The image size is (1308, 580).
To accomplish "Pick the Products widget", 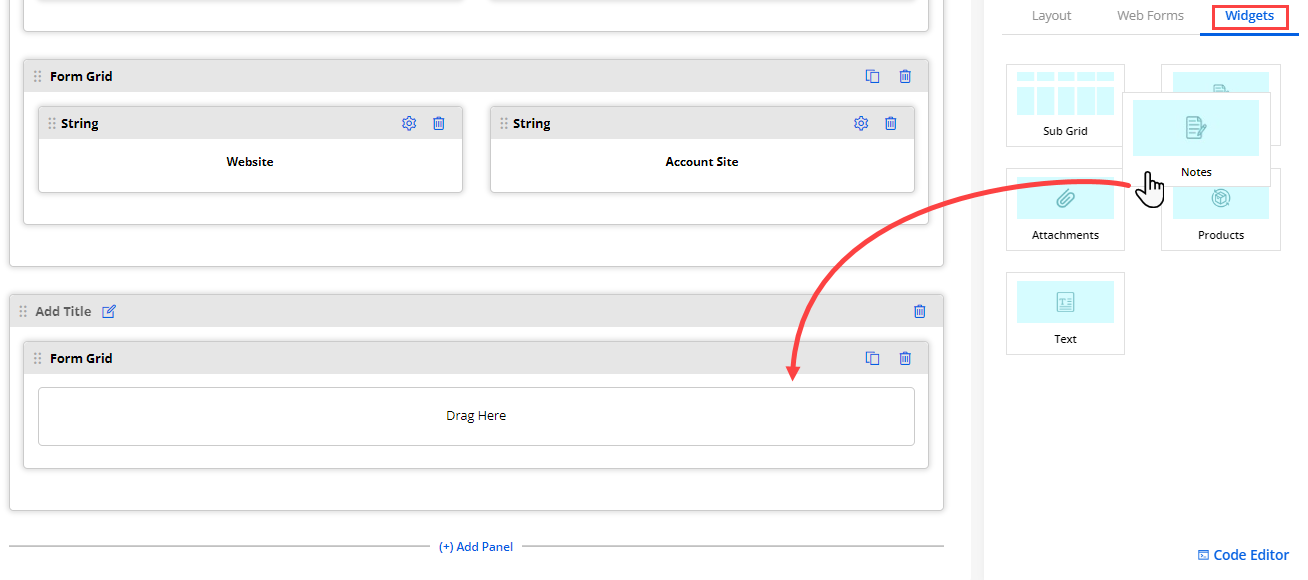I will (1221, 220).
